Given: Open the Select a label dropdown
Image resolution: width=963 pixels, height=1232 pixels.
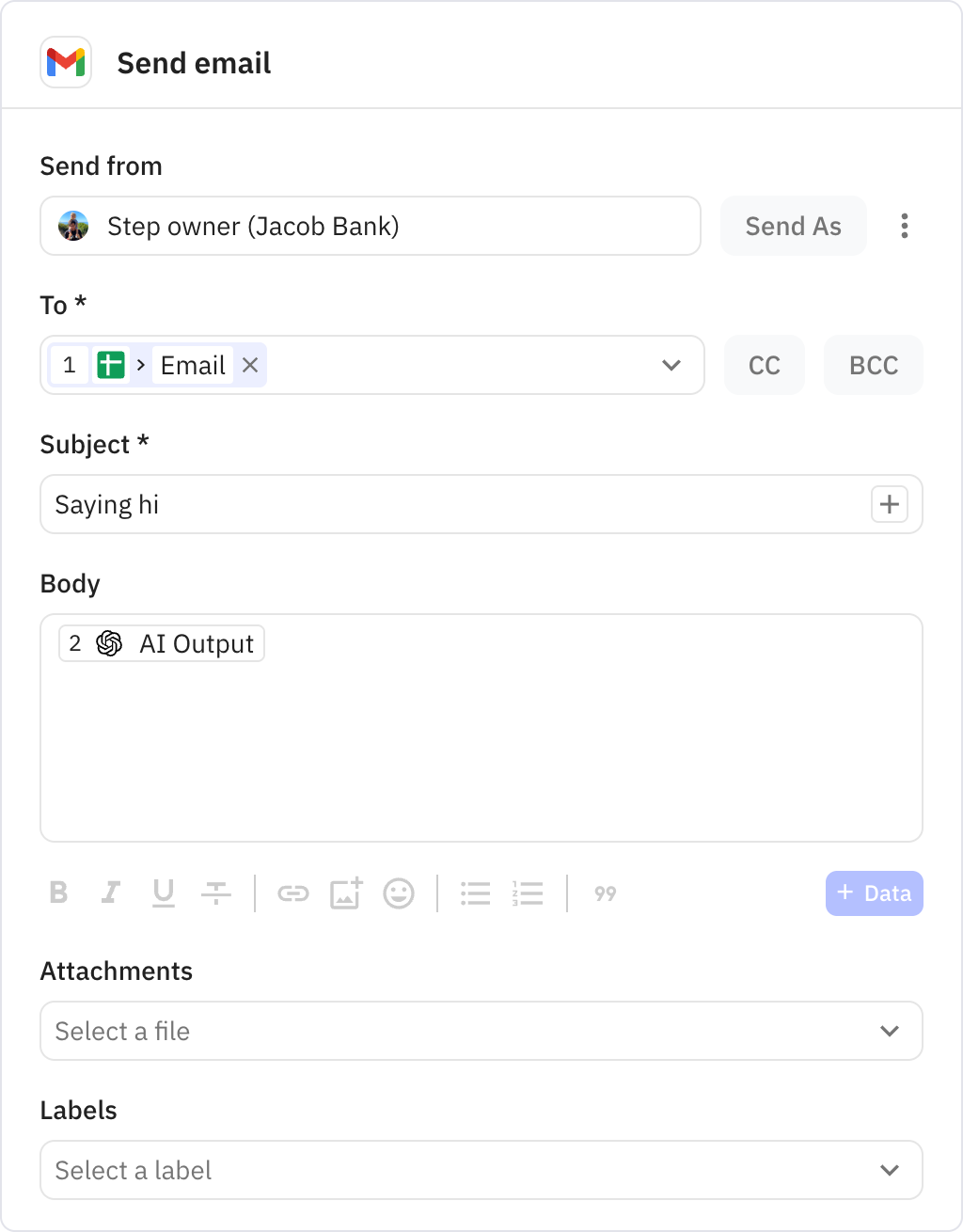Looking at the screenshot, I should pos(890,1170).
